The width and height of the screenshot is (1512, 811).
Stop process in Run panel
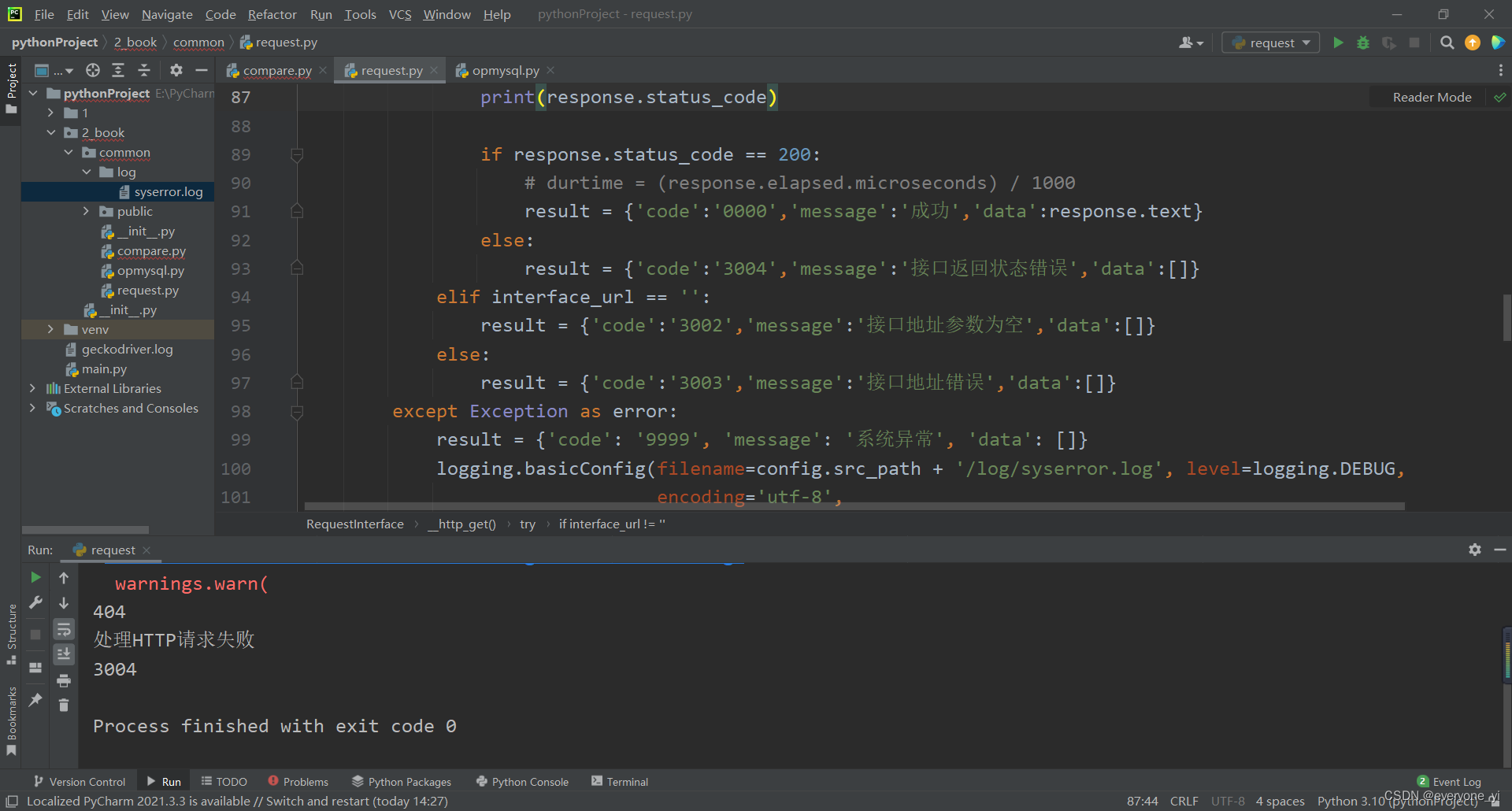pos(35,634)
